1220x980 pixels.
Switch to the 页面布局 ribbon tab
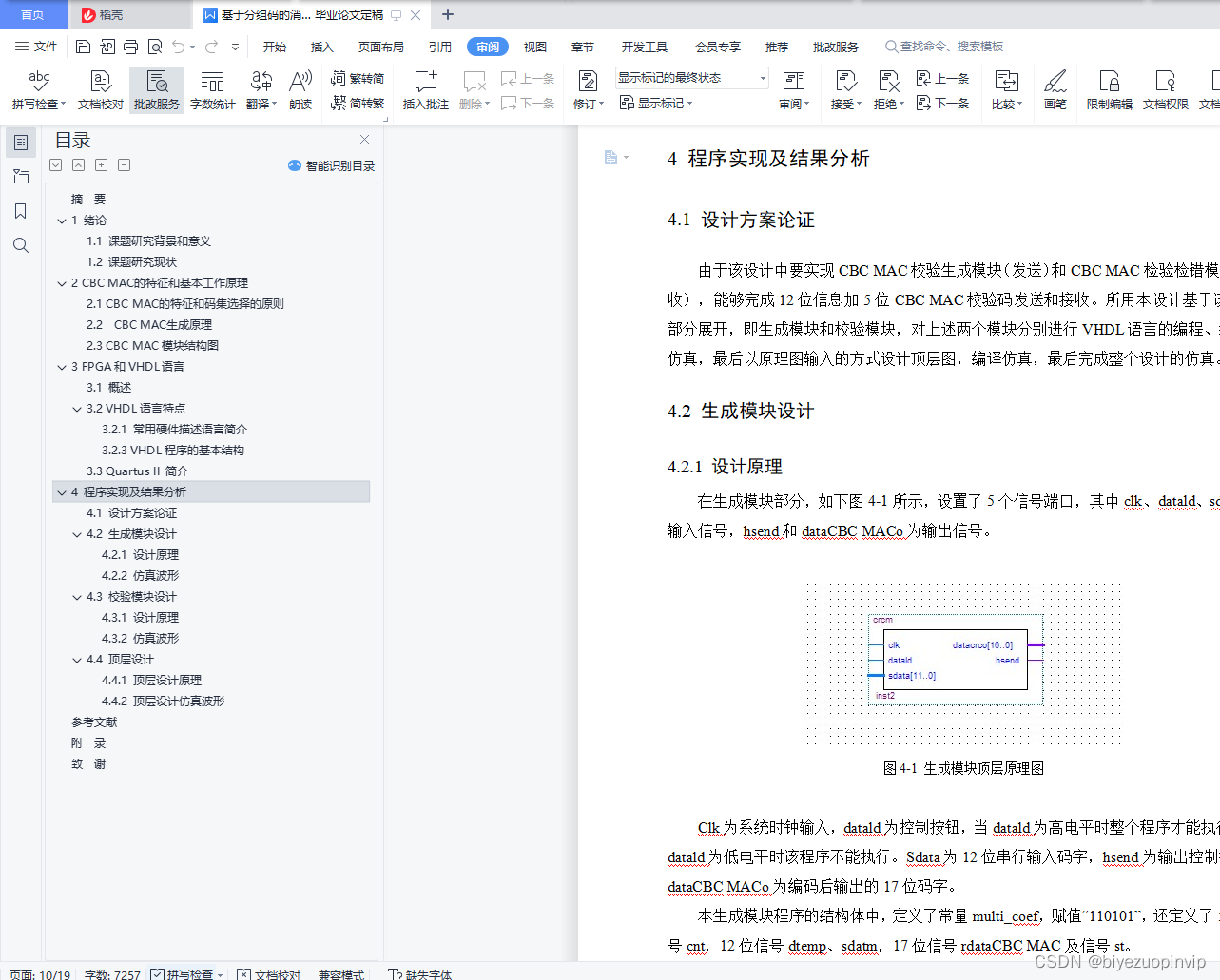point(380,47)
